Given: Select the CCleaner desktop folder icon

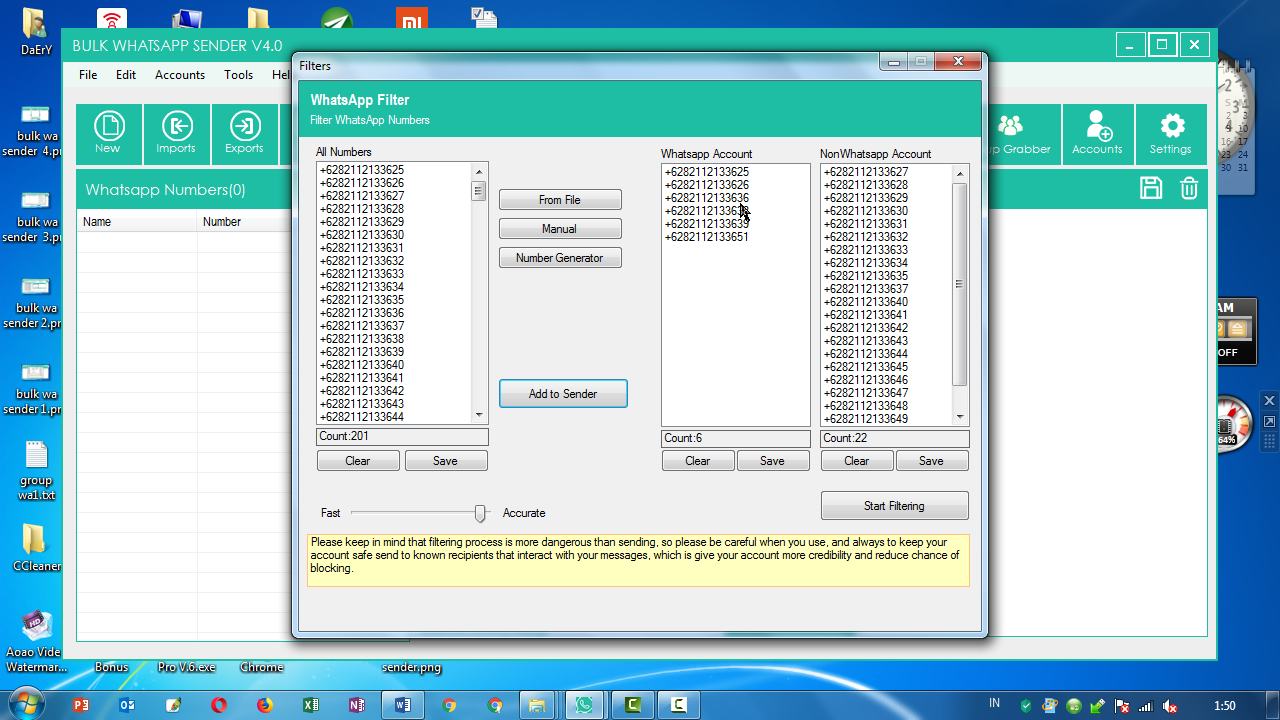Looking at the screenshot, I should pyautogui.click(x=36, y=548).
